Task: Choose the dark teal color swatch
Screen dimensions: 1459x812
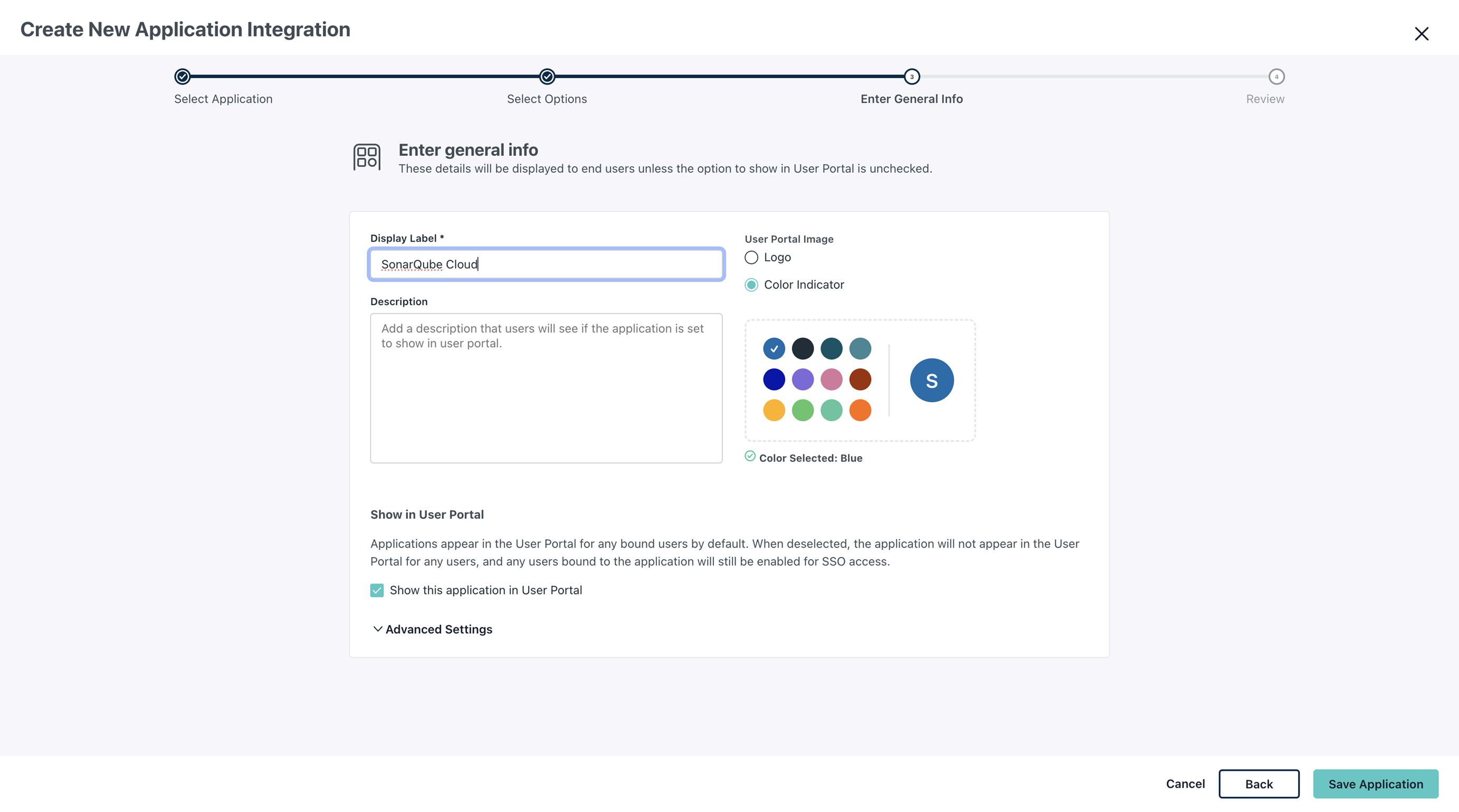Action: [x=832, y=349]
